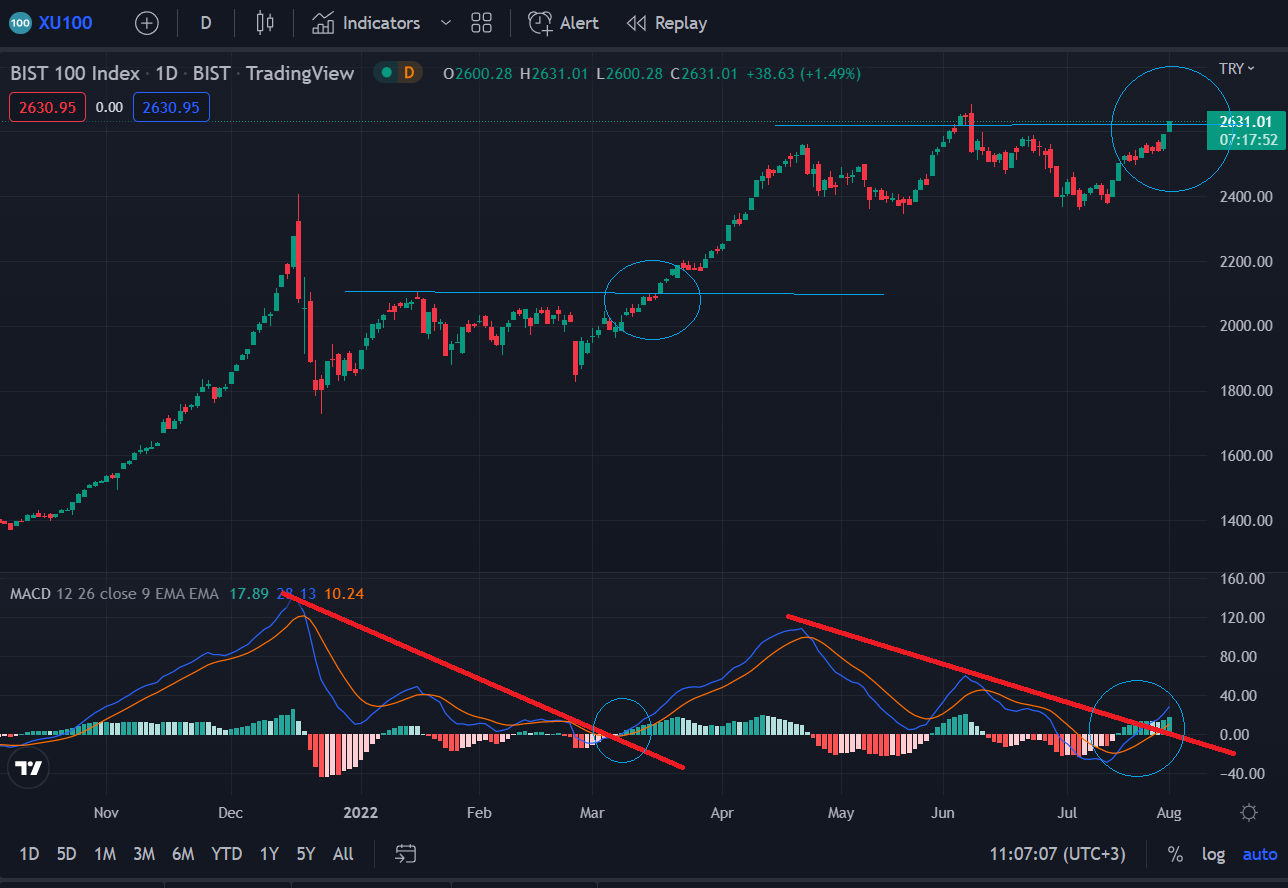1288x888 pixels.
Task: Click the 120.00 MACD axis label
Action: (1243, 618)
